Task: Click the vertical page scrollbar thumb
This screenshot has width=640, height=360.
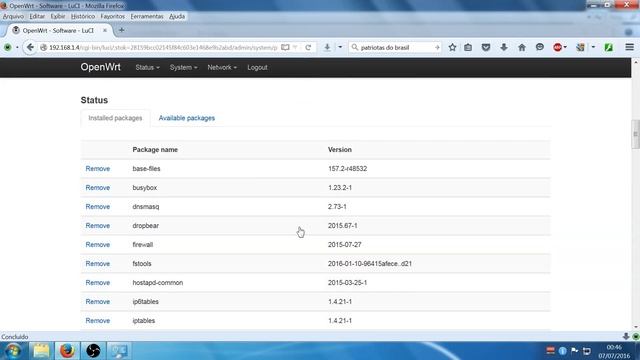Action: 635,134
